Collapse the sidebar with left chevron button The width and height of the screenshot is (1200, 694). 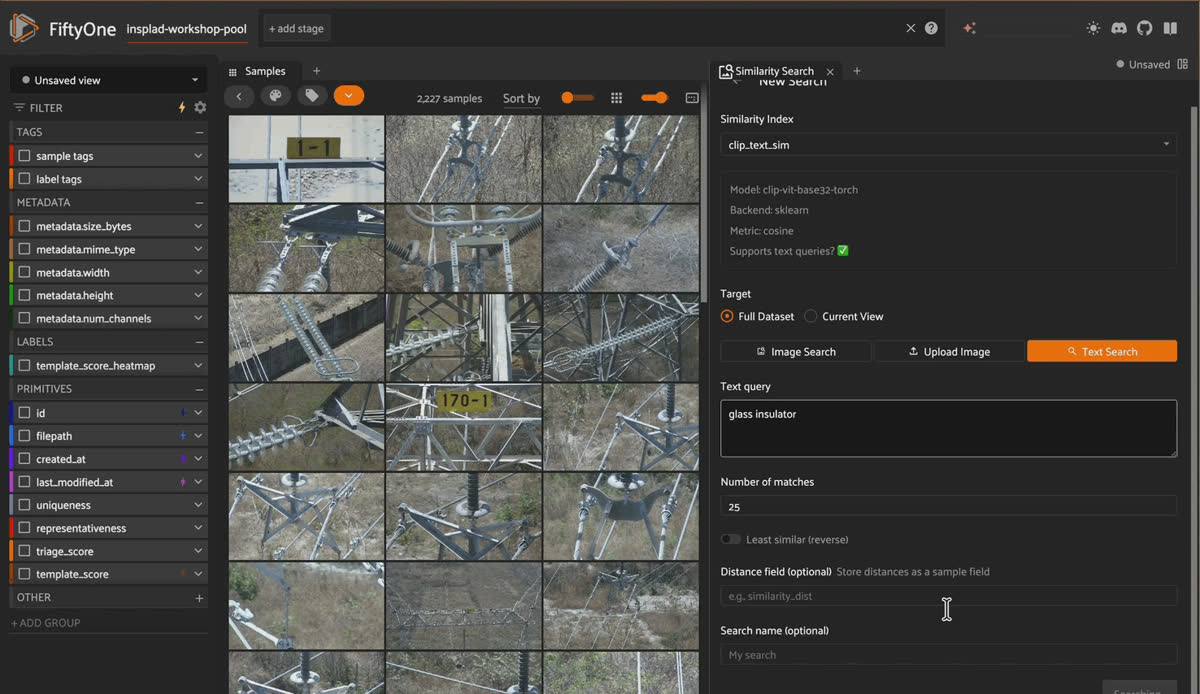[239, 96]
